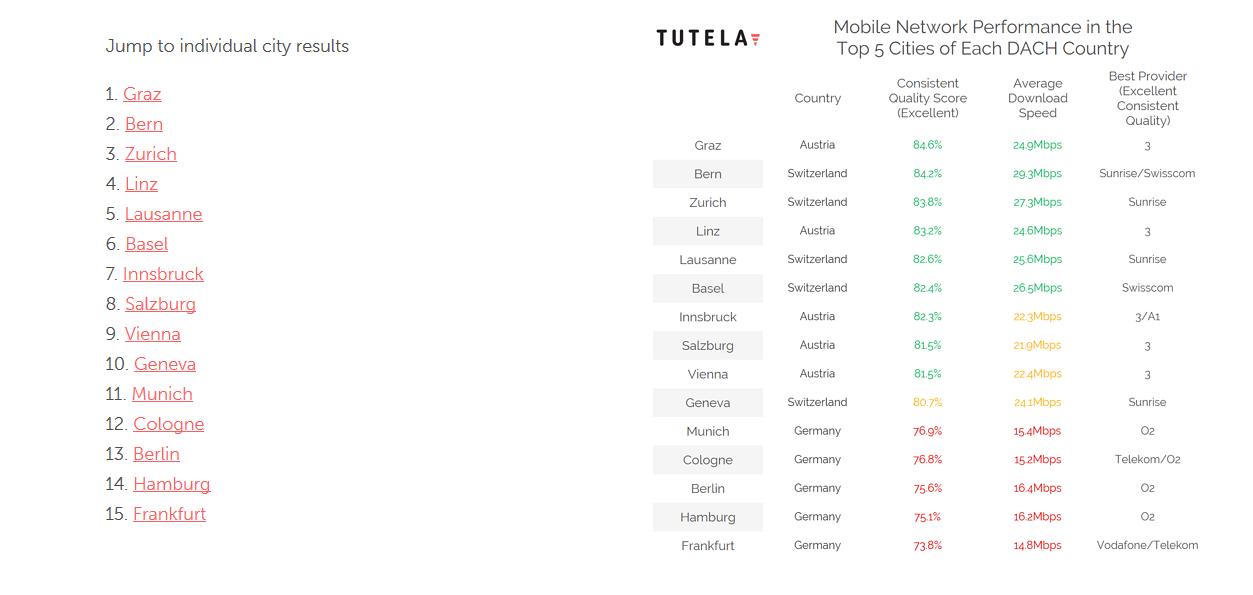The image size is (1253, 595).
Task: Select the Cologne link
Action: coord(169,424)
